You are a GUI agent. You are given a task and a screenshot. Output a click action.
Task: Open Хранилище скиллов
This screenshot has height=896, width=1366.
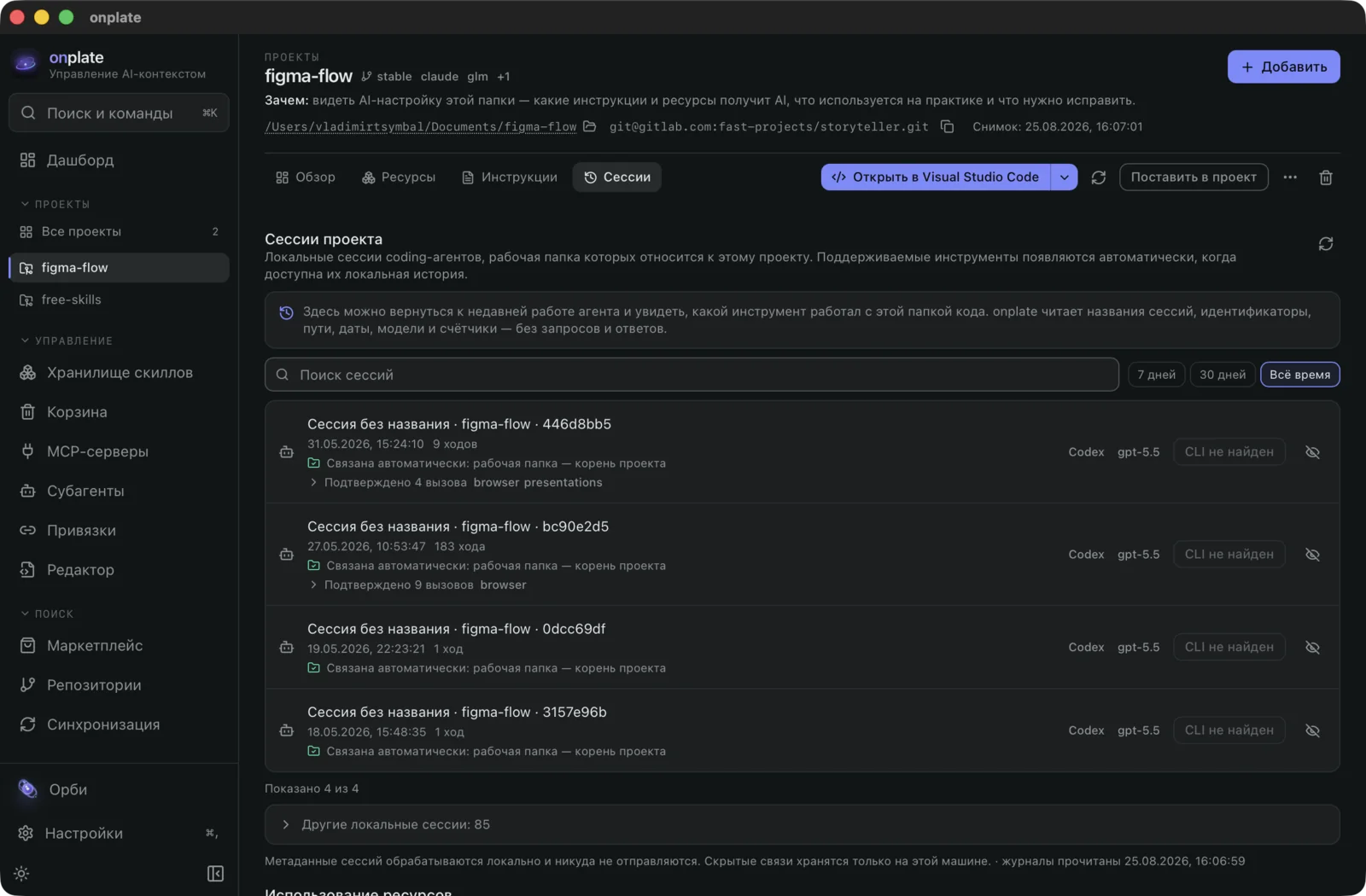coord(119,373)
